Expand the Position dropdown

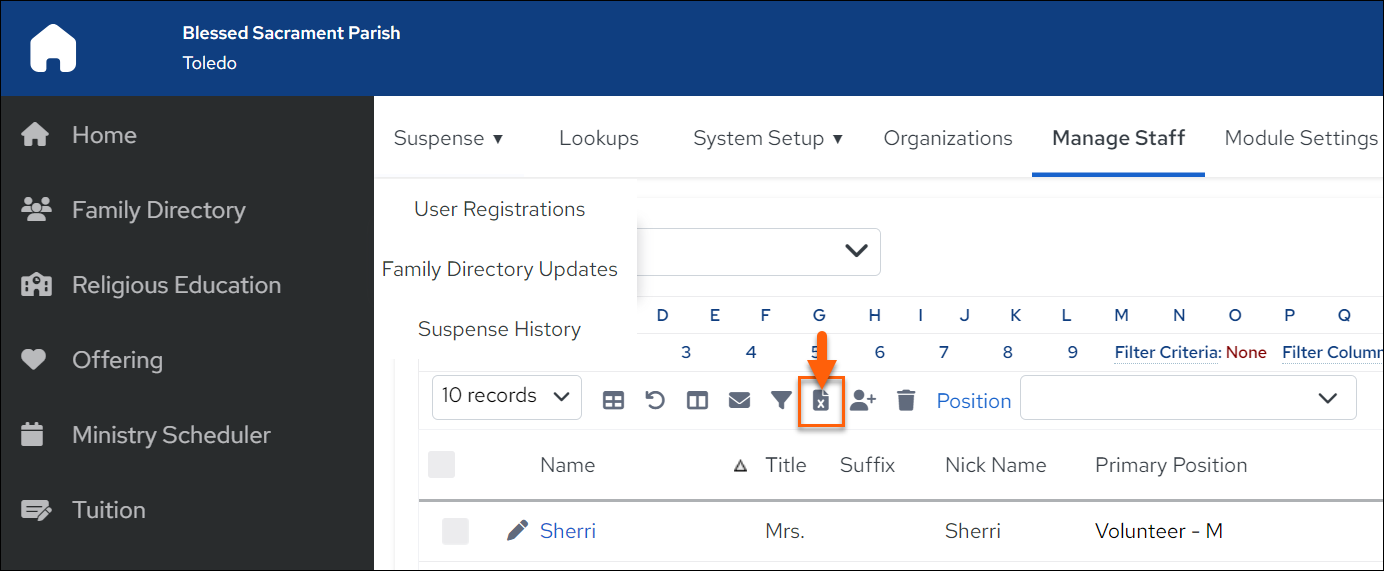point(1188,398)
